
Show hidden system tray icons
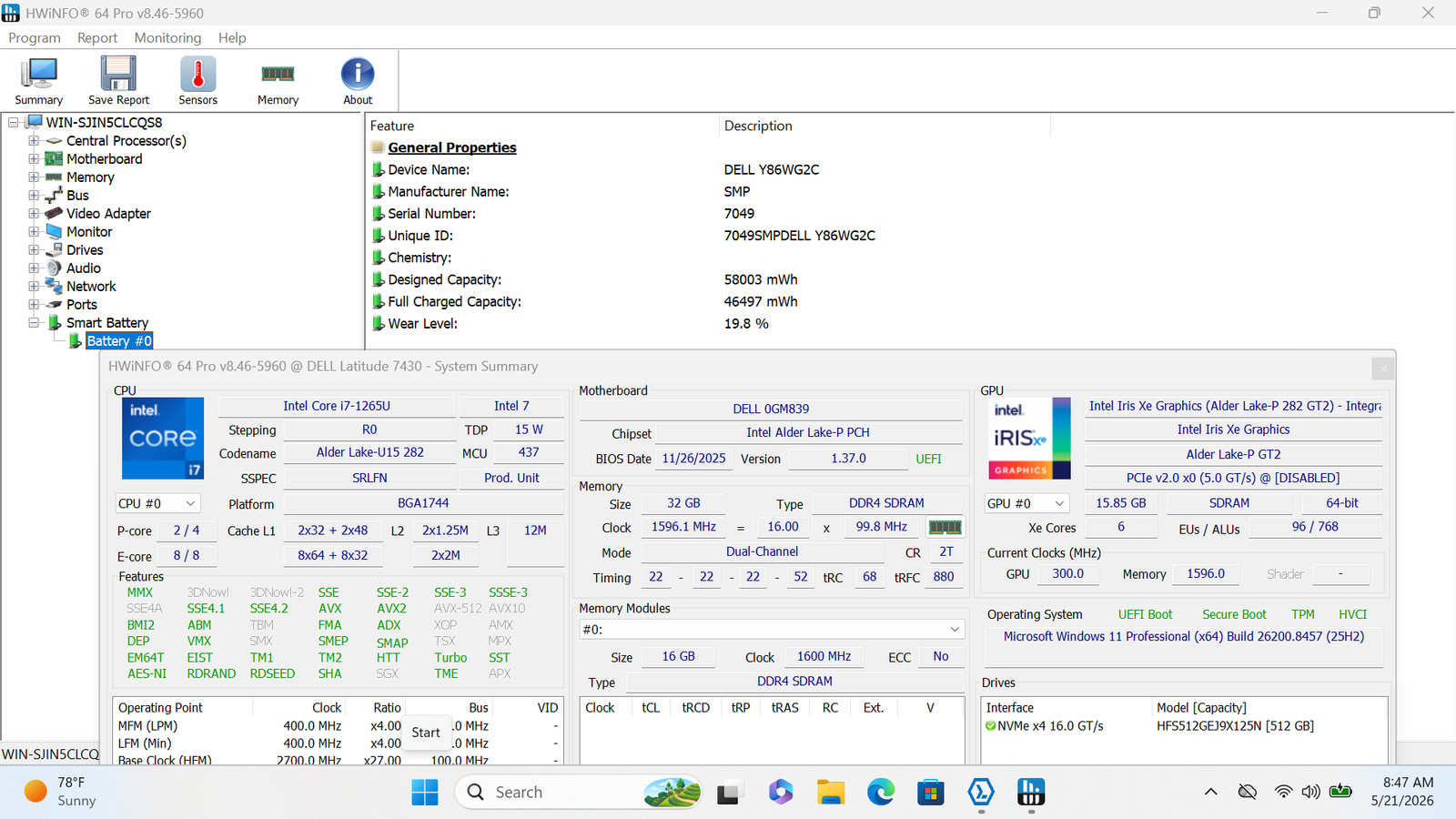pyautogui.click(x=1211, y=792)
